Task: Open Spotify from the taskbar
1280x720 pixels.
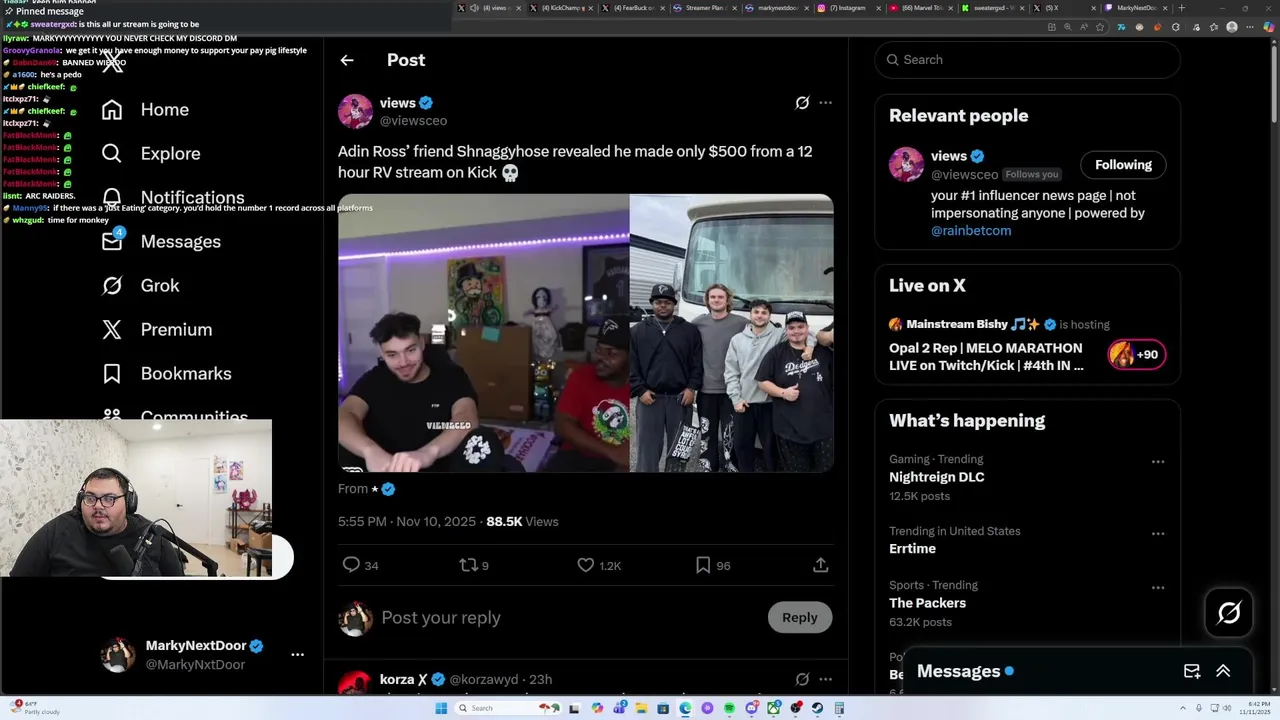Action: [x=729, y=709]
